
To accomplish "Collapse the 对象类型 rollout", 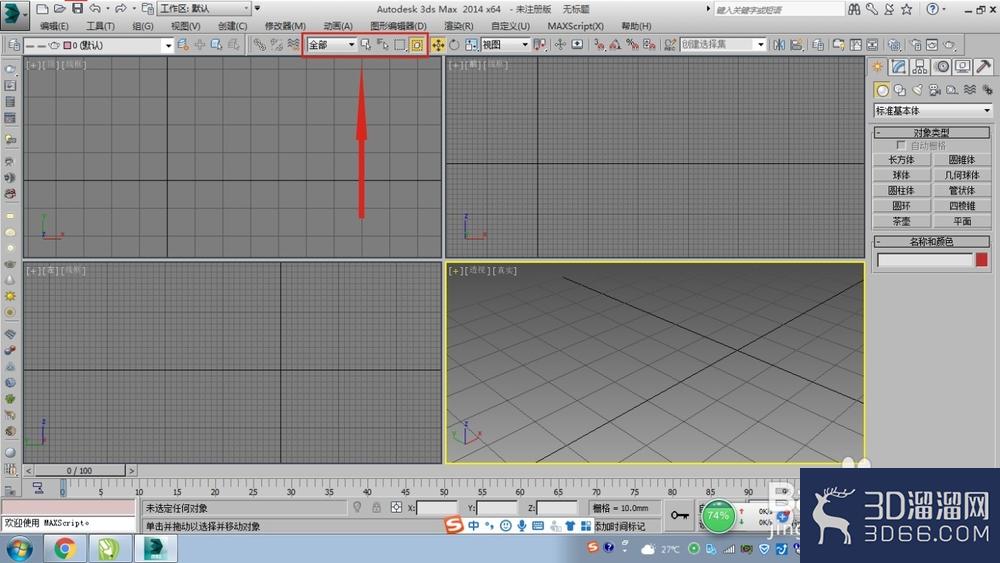I will [x=931, y=133].
